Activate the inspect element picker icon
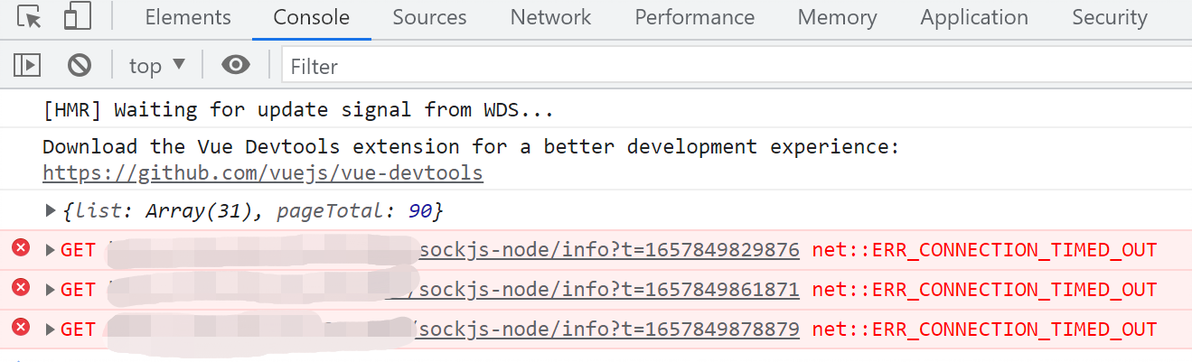Image resolution: width=1192 pixels, height=362 pixels. pyautogui.click(x=29, y=17)
